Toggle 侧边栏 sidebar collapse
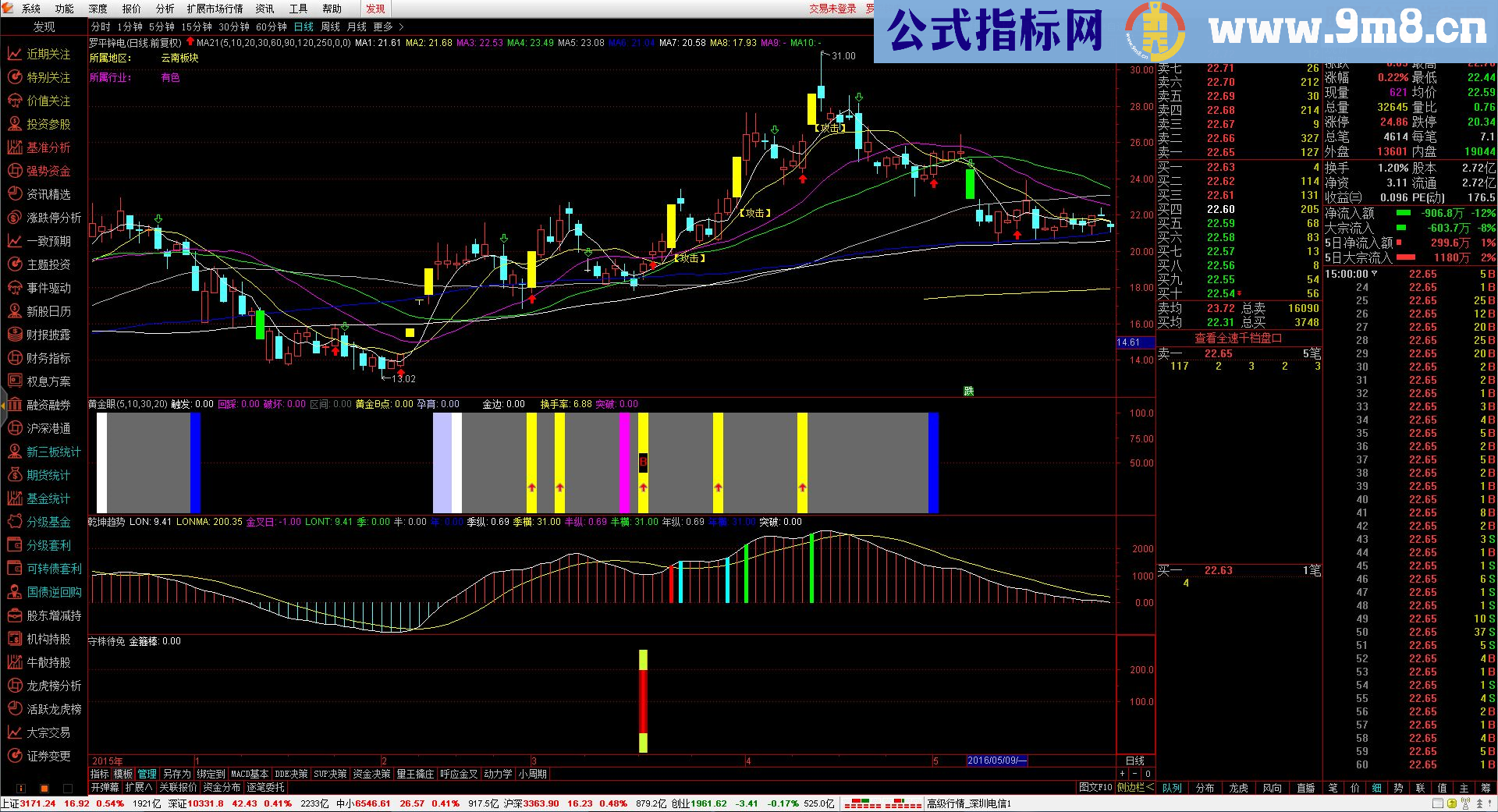 (x=1136, y=788)
